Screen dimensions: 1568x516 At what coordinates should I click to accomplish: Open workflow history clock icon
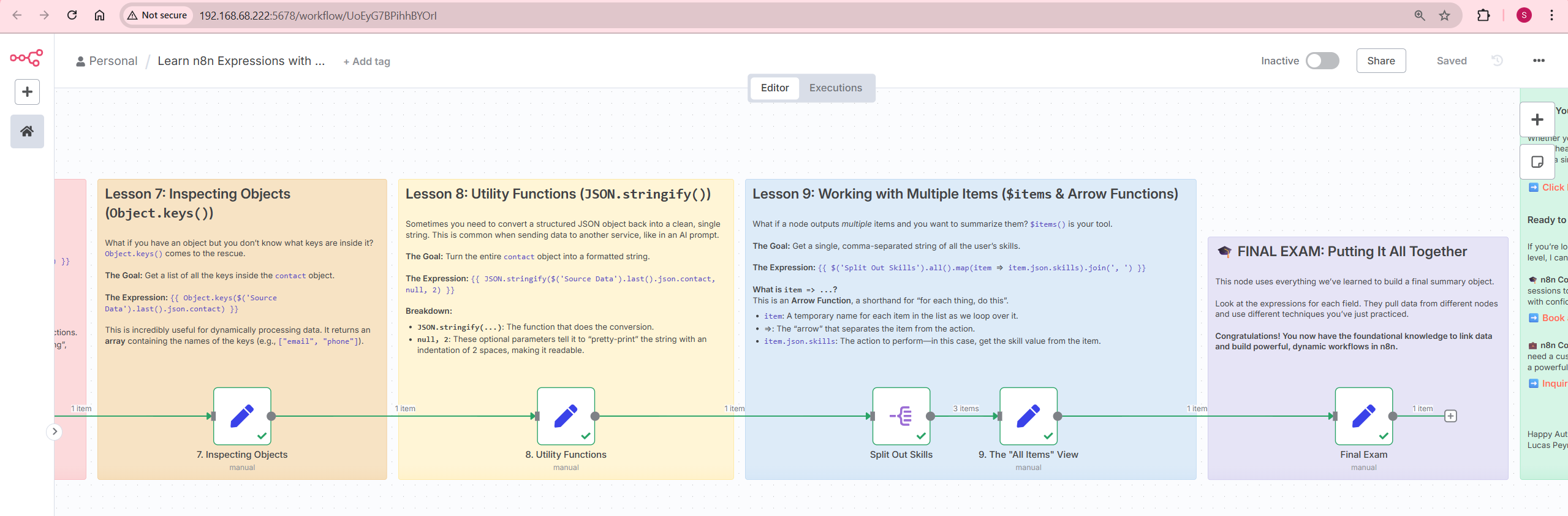coord(1497,61)
